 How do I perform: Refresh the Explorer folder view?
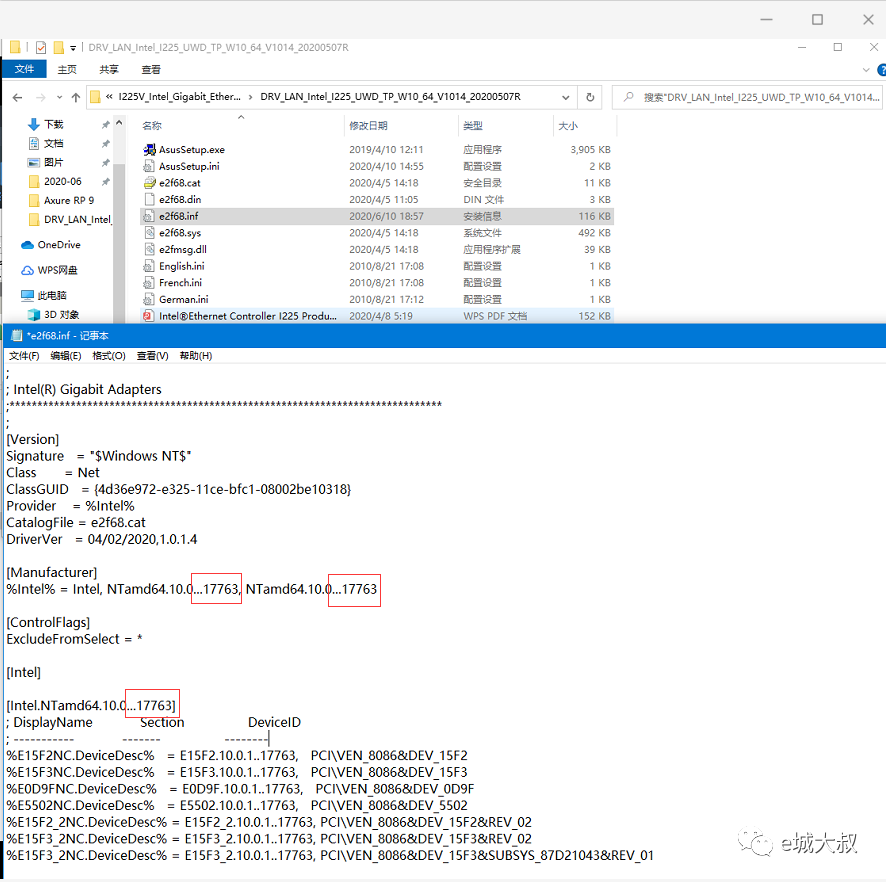pos(590,97)
